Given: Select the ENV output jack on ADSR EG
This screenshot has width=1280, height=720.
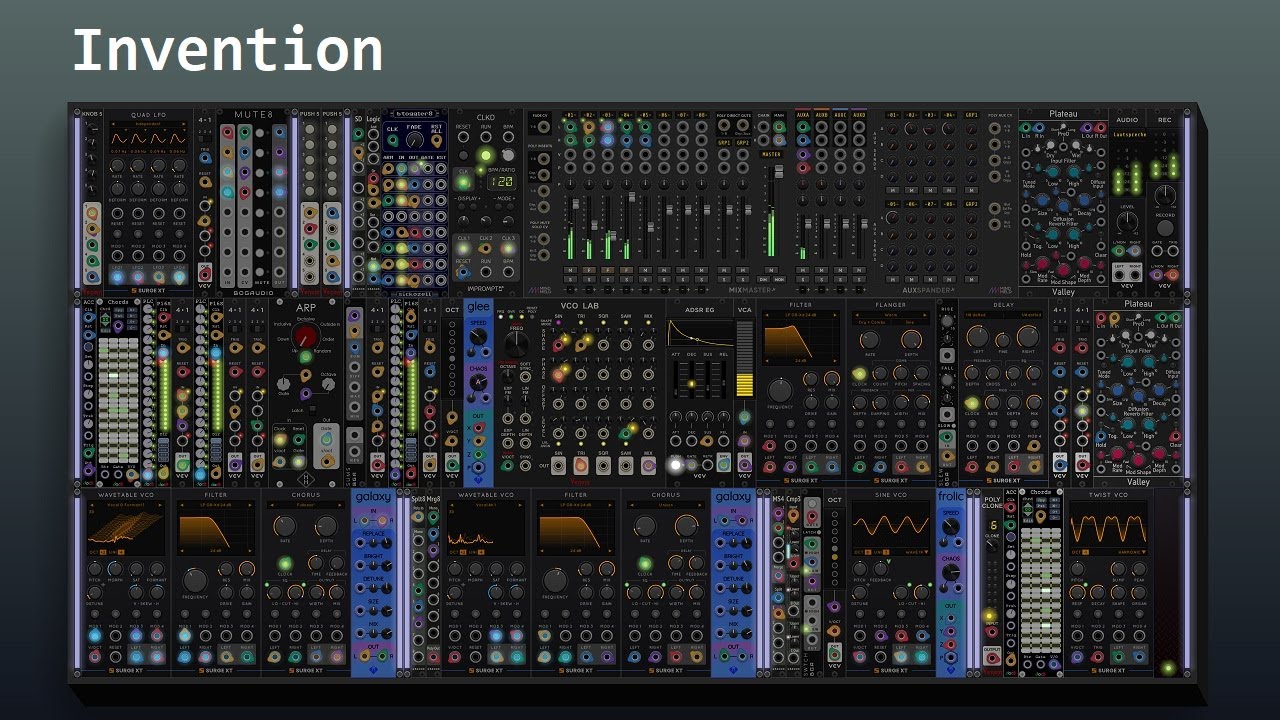Looking at the screenshot, I should pos(724,464).
